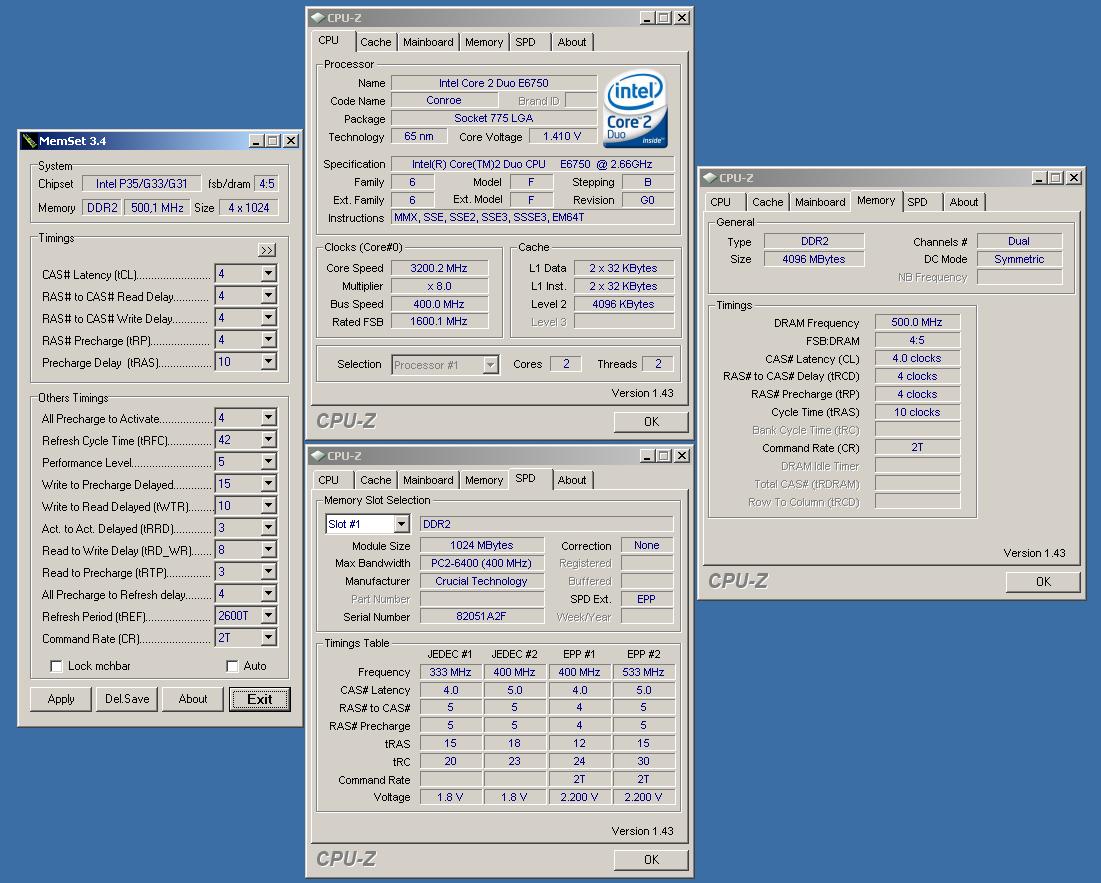Open the RAS# Precharge (tRP) dropdown

tap(268, 340)
